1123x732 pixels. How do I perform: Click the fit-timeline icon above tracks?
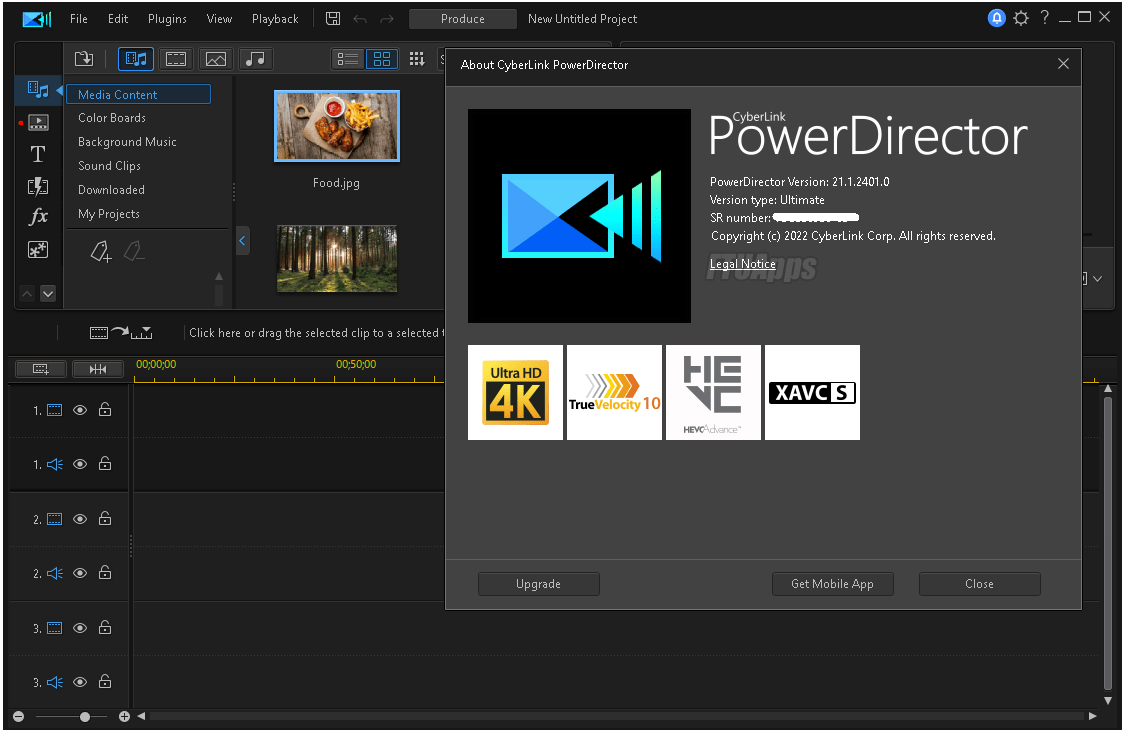pos(98,369)
